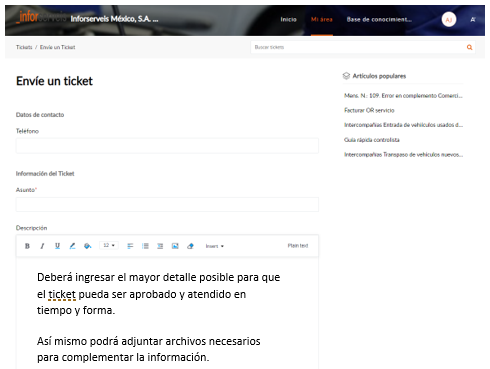Open the Base de conocimiento tab

379,19
